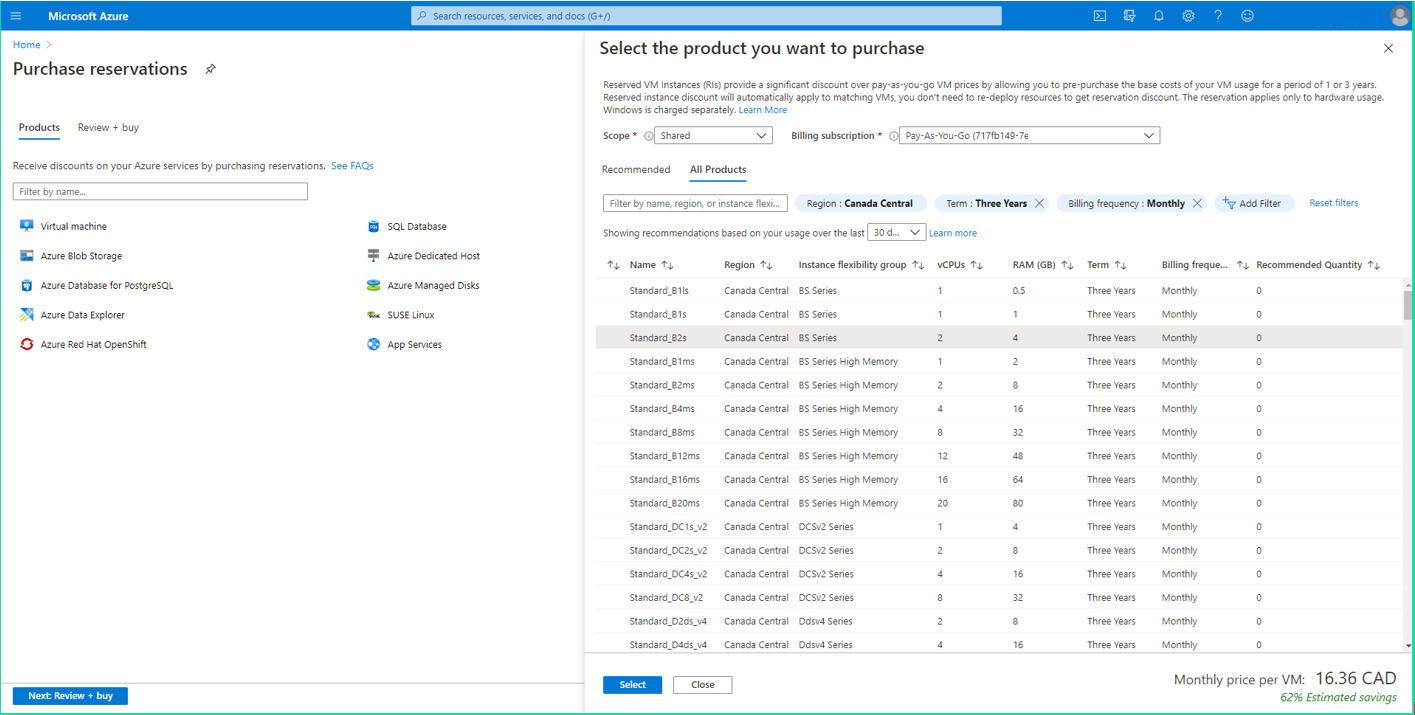Viewport: 1415px width, 715px height.
Task: Select the App Services icon
Action: 374,344
